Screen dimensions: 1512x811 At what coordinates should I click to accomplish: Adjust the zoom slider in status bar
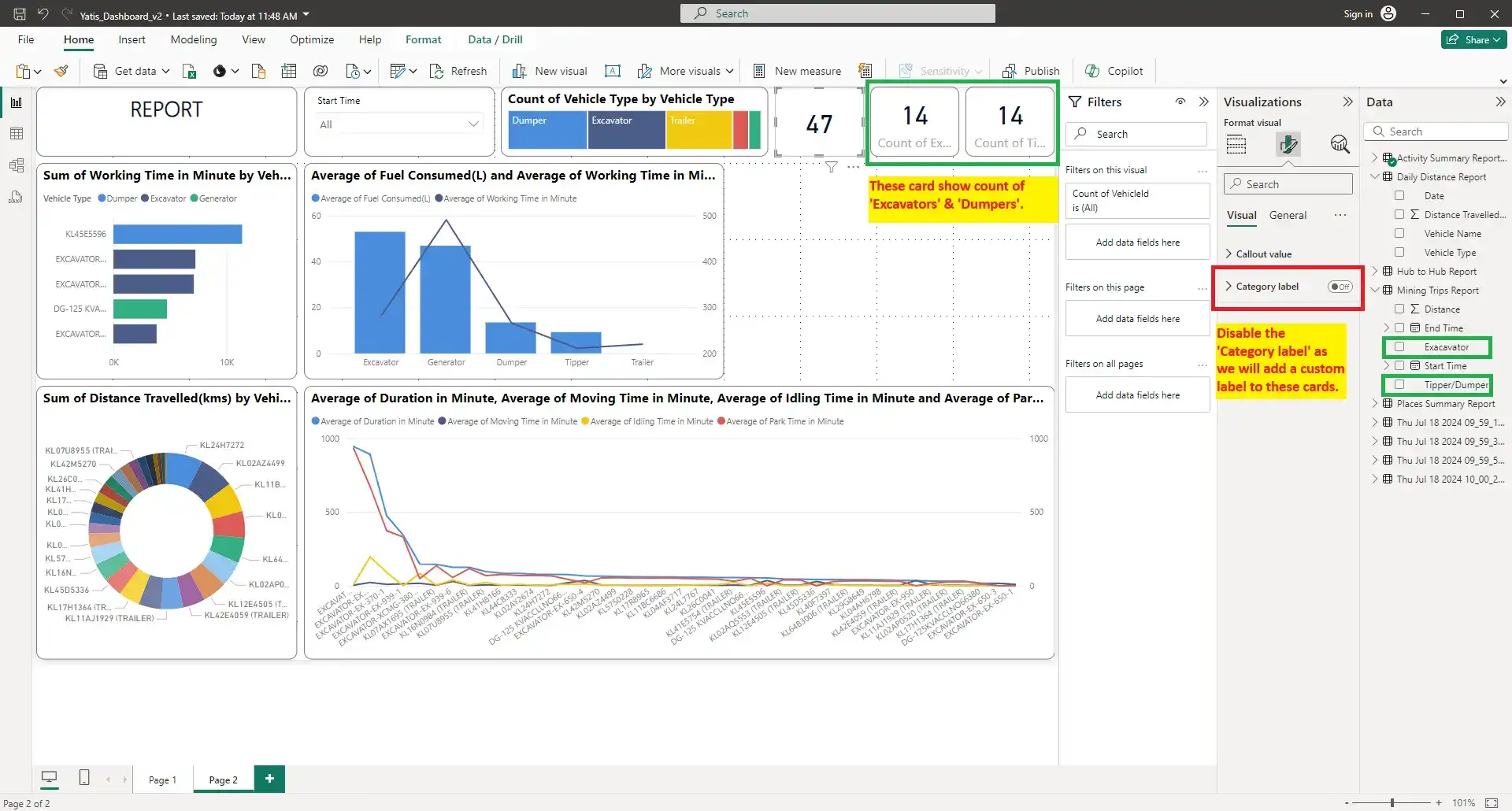[x=1392, y=802]
